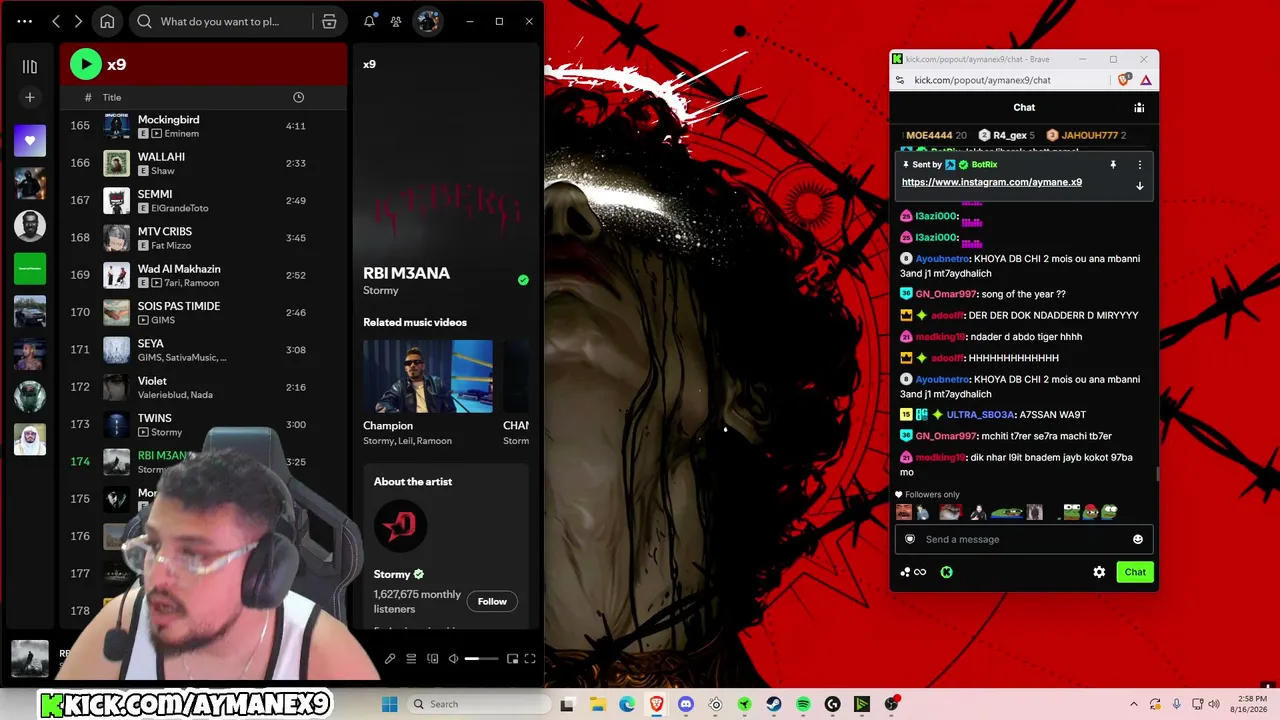Open the chat points icon beside infinity symbol
The image size is (1280, 720).
click(x=905, y=572)
